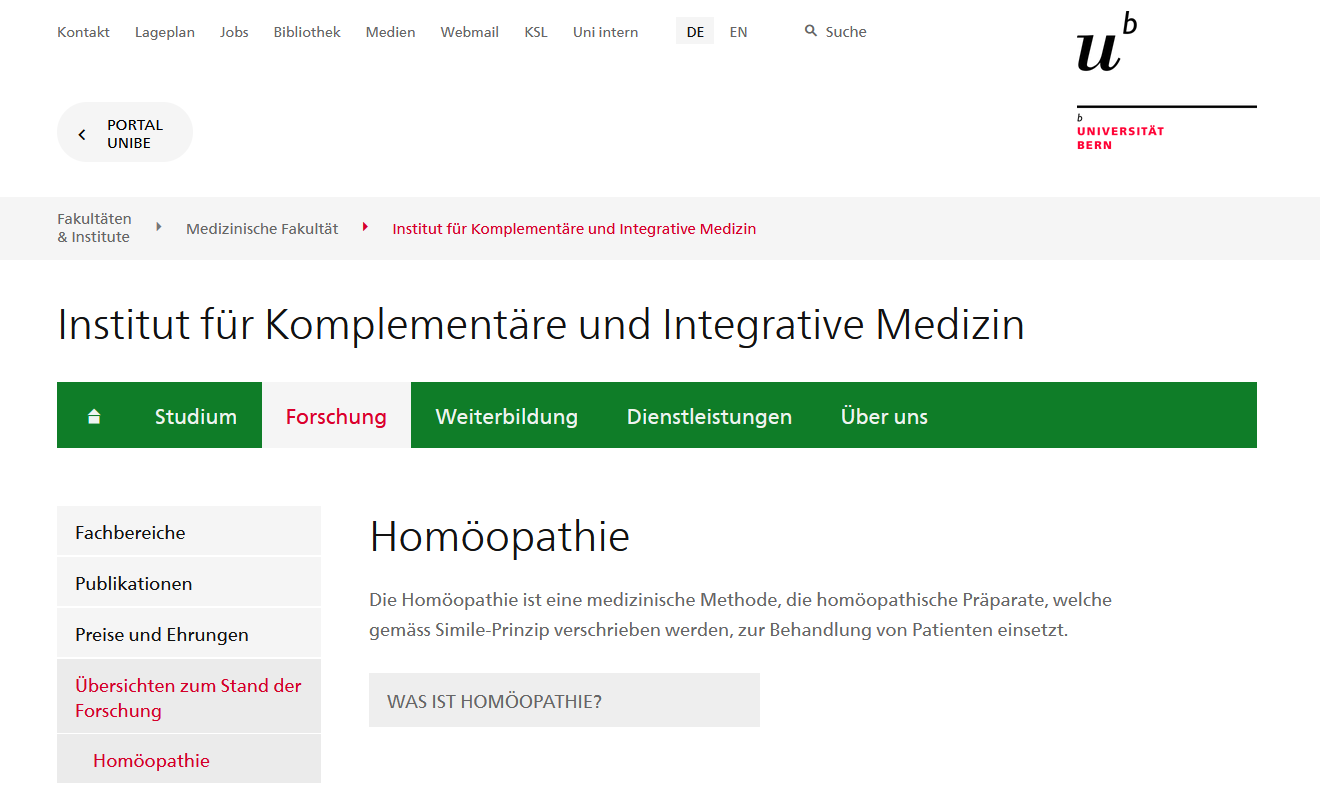The width and height of the screenshot is (1320, 790).
Task: Switch language to EN
Action: point(738,32)
